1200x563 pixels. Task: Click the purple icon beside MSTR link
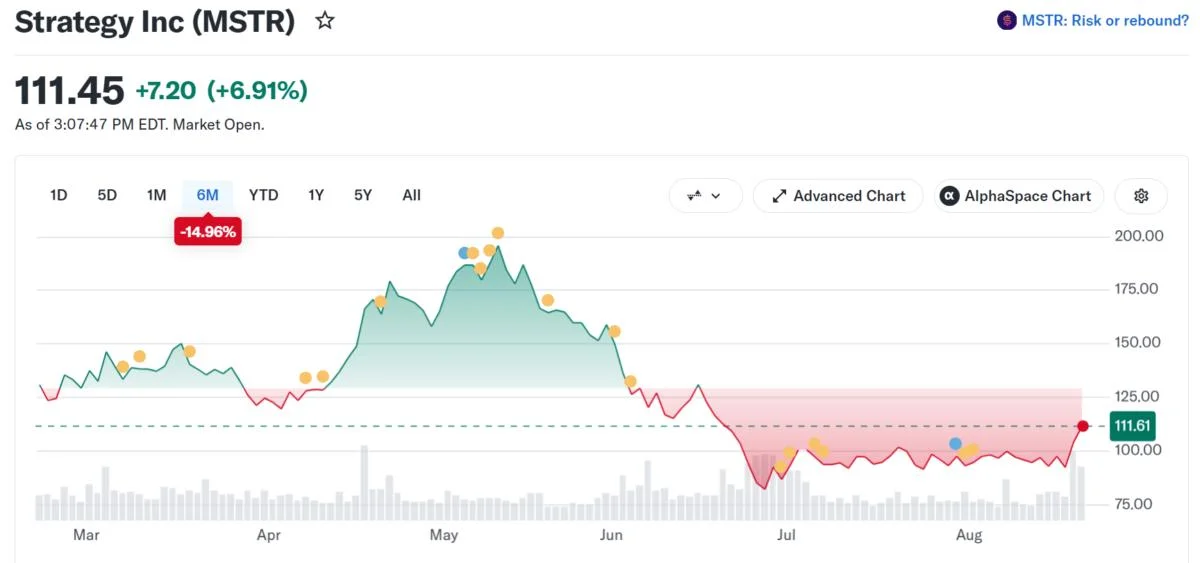pyautogui.click(x=1006, y=20)
